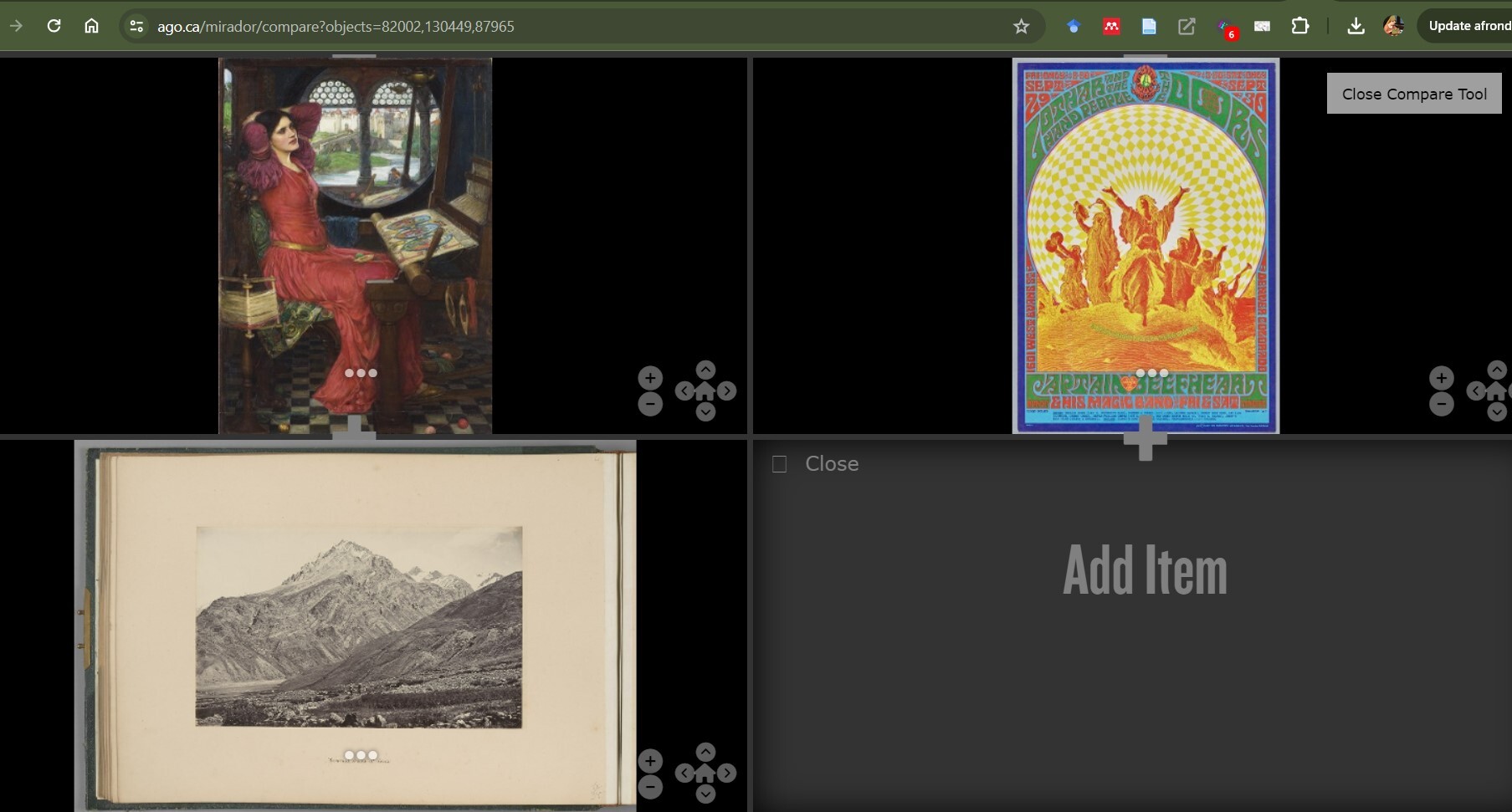Select the mountain photograph album page
The height and width of the screenshot is (812, 1512).
(x=355, y=626)
